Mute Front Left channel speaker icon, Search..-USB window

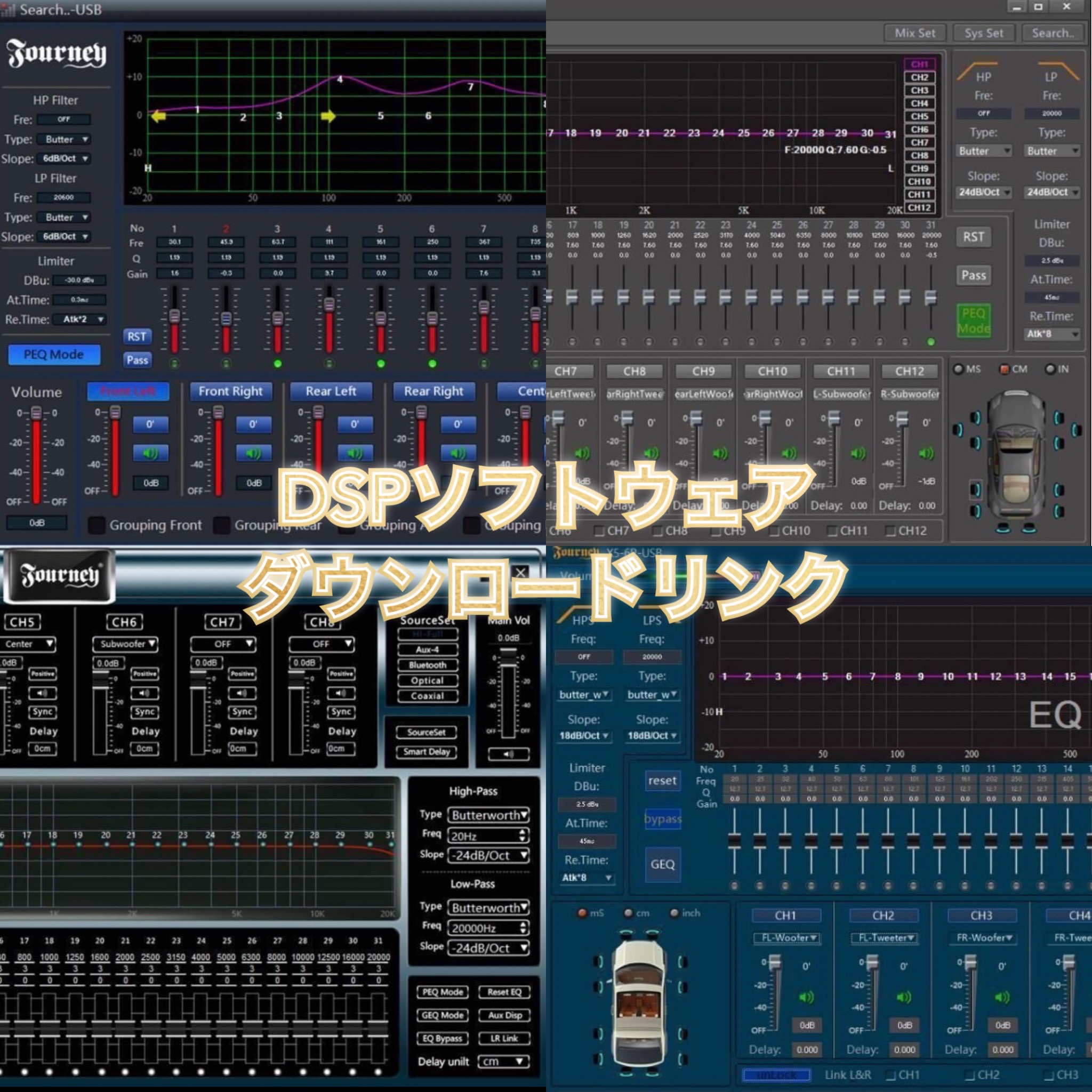point(150,453)
